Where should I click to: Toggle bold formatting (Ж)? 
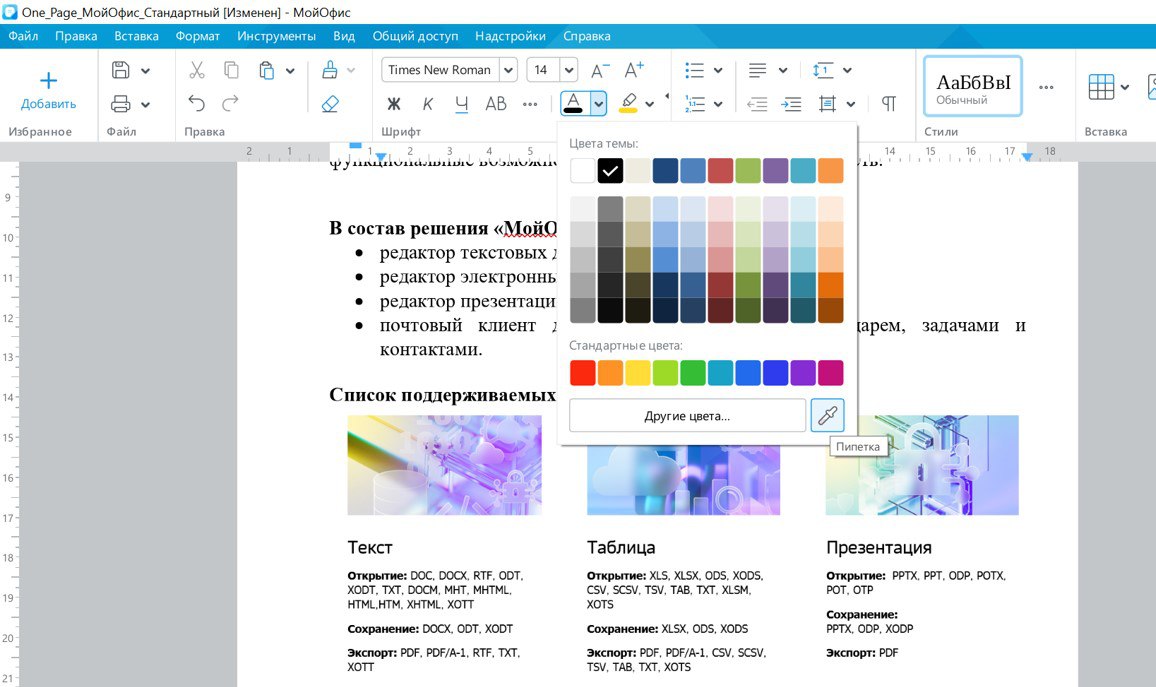pyautogui.click(x=394, y=103)
